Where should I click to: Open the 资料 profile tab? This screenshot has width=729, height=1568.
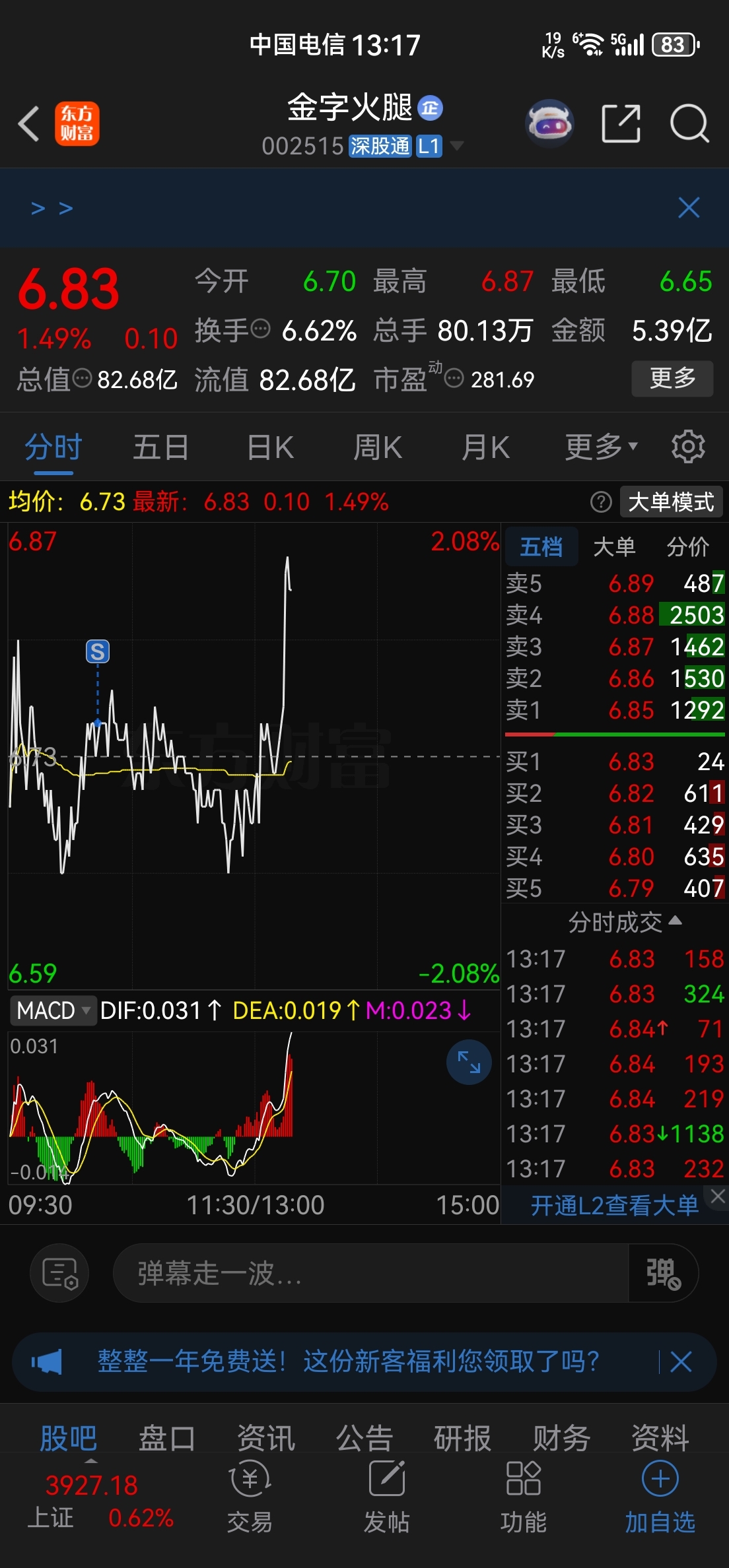pyautogui.click(x=660, y=1439)
